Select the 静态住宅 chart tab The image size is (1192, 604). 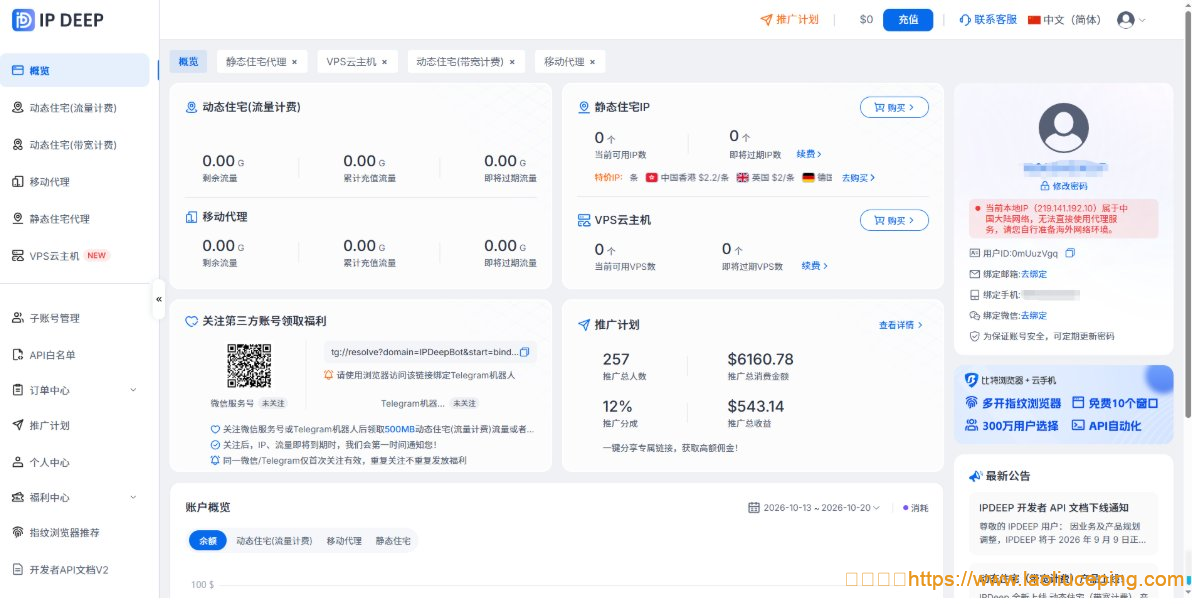click(392, 541)
